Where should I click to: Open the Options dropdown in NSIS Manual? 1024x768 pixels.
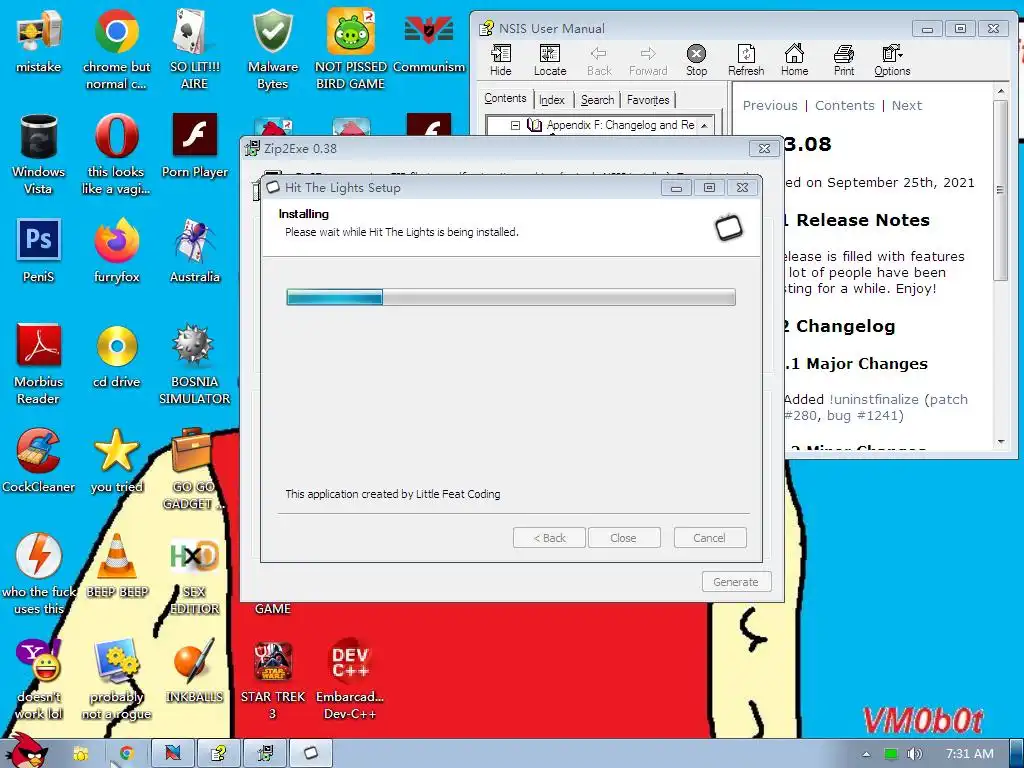892,61
